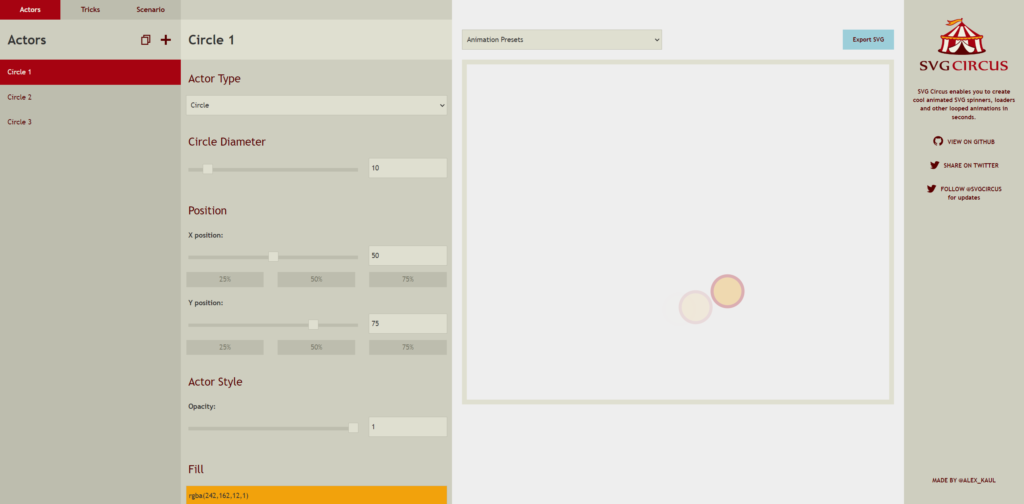Click the Circle Diameter value field
1024x504 pixels.
[x=408, y=168]
